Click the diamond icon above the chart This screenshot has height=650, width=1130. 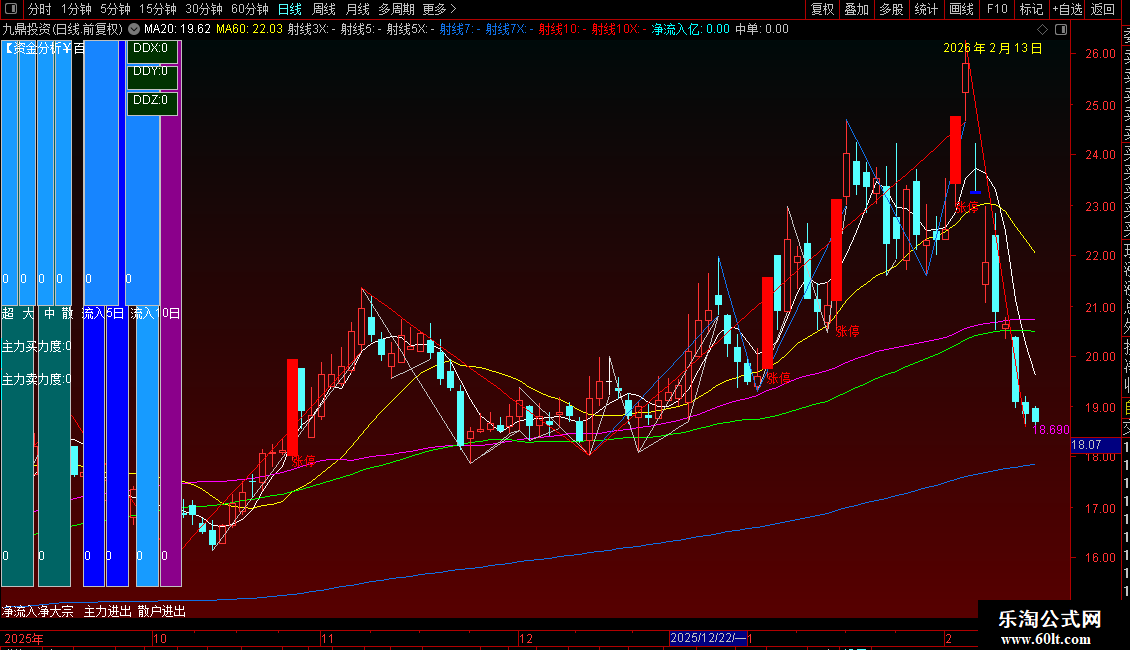[x=1042, y=30]
